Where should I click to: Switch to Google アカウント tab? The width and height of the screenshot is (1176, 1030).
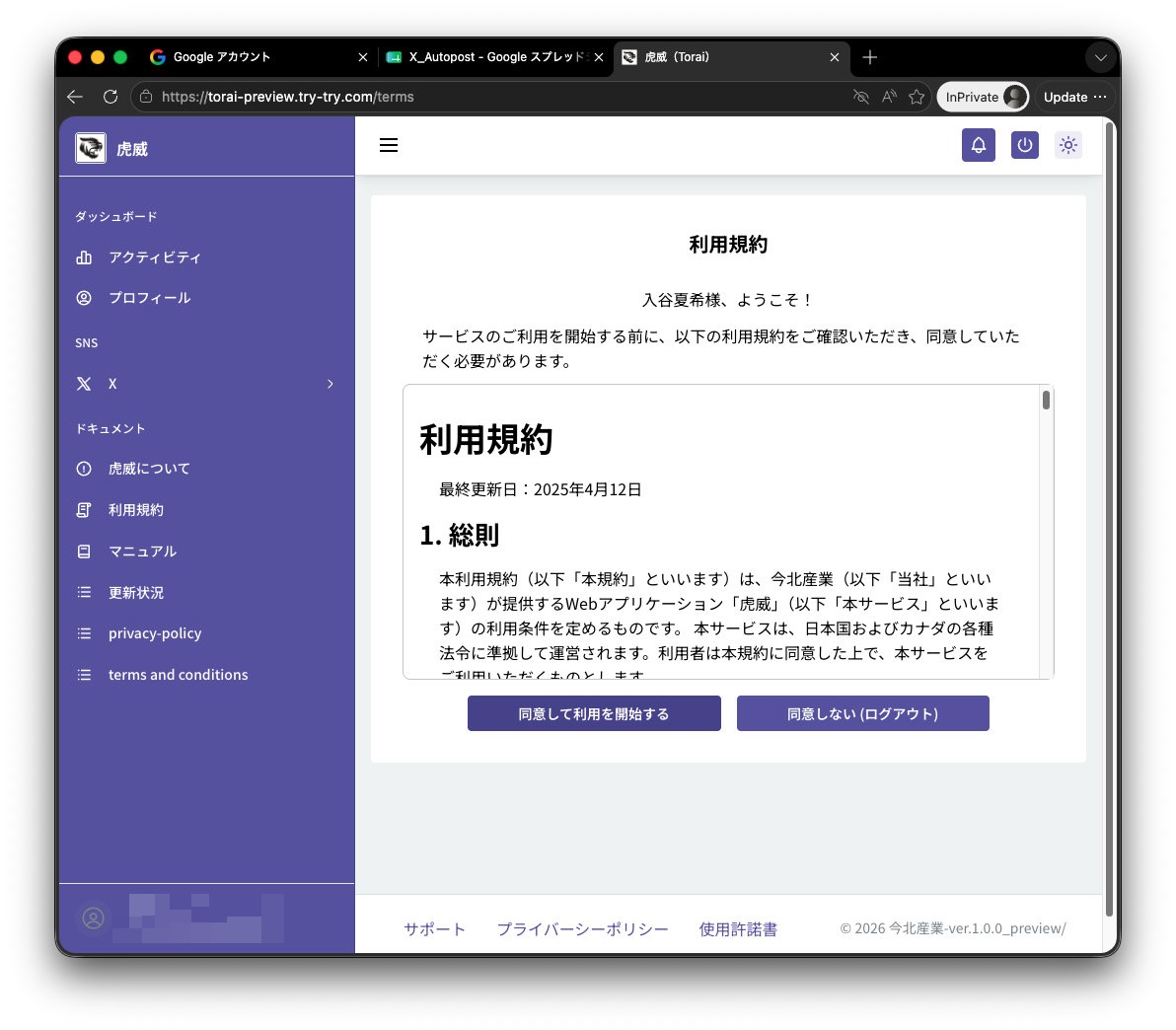[258, 57]
